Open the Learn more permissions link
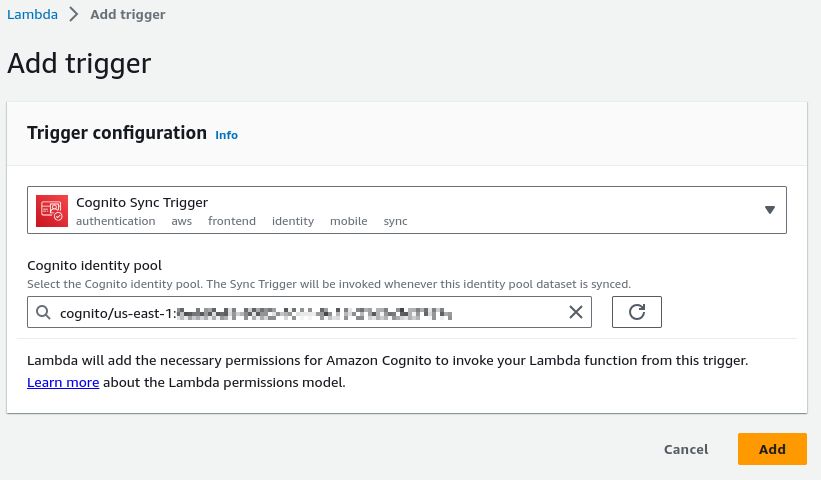 (x=63, y=382)
